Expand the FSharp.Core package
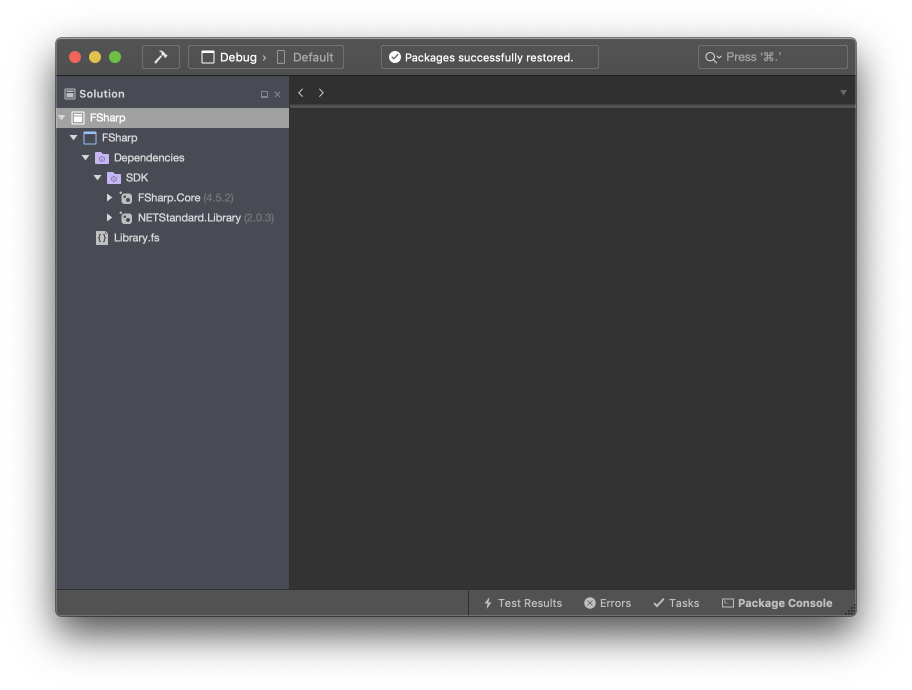The width and height of the screenshot is (912, 690). (x=110, y=198)
